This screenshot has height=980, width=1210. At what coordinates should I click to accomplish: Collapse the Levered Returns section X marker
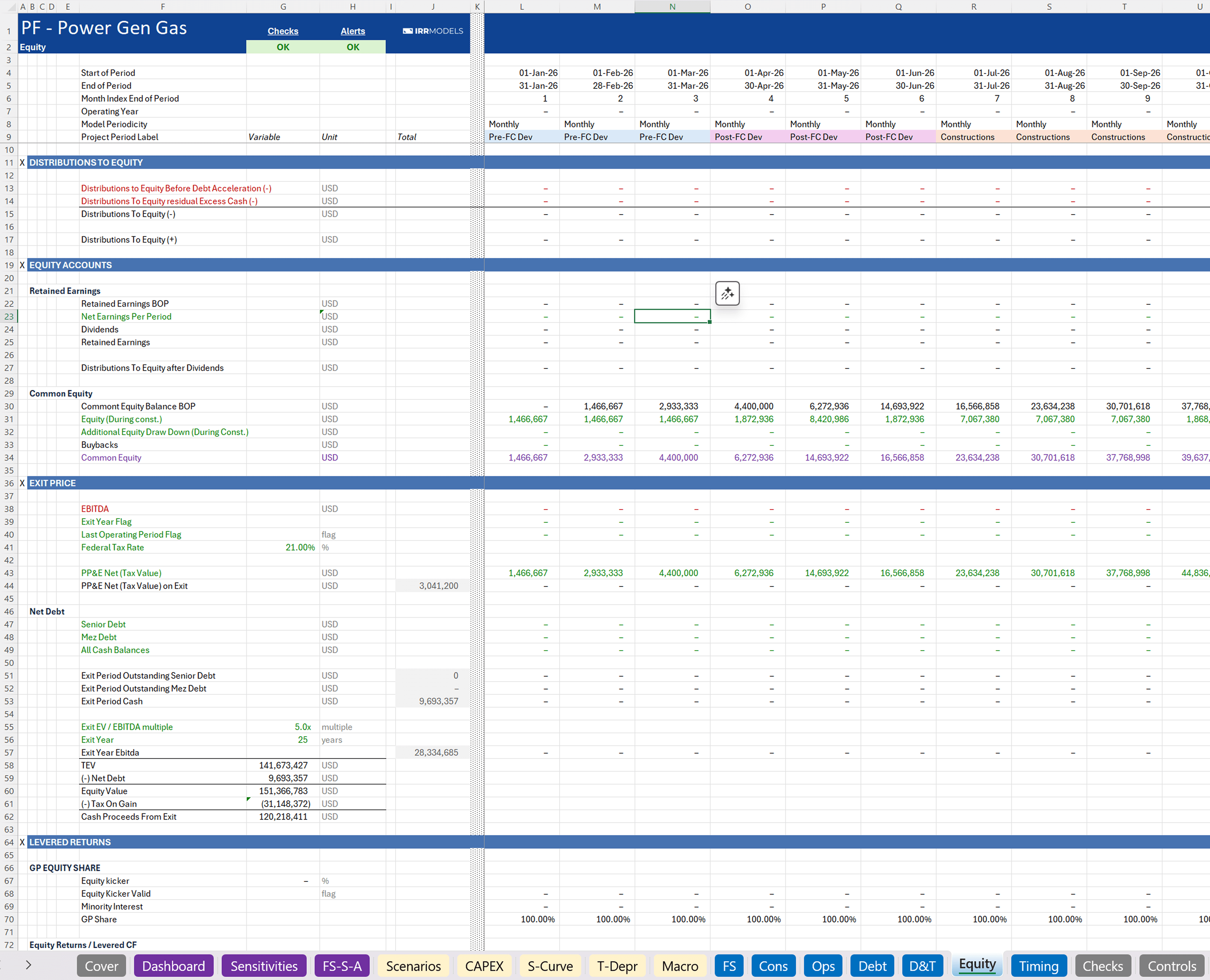pos(22,842)
